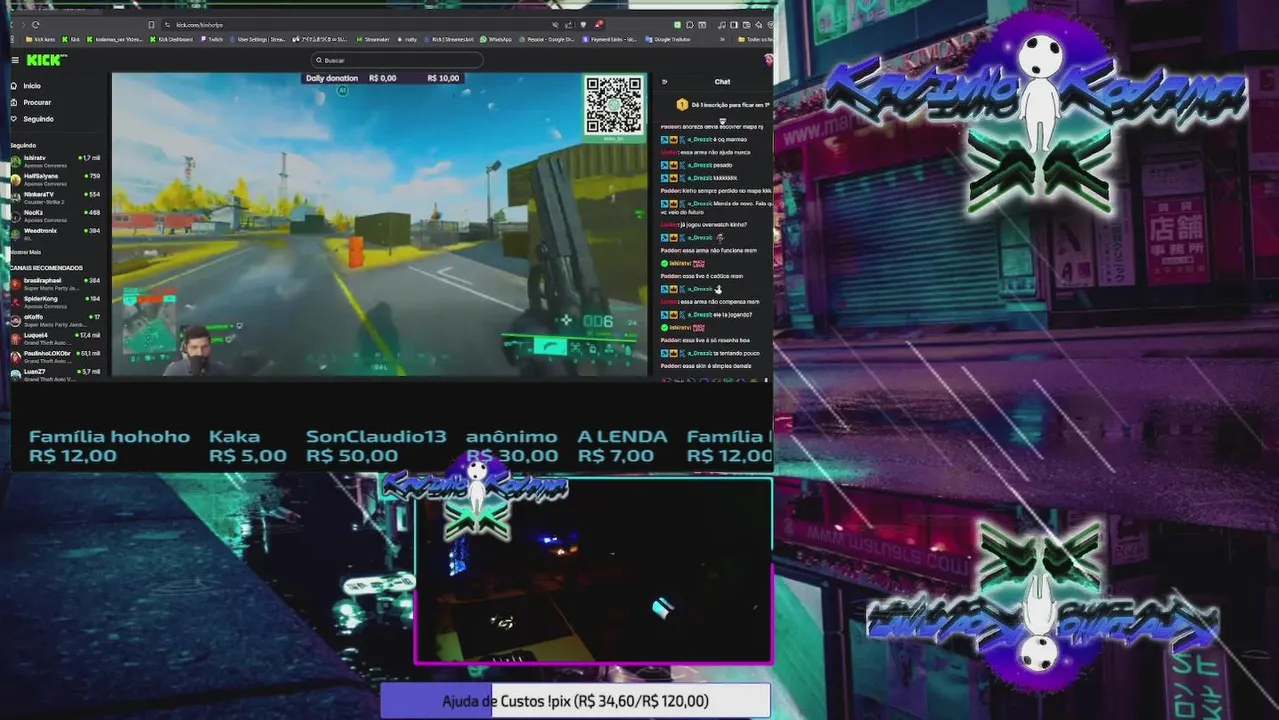Click the 'Ajuda de Custos !pix' progress bar
This screenshot has height=720, width=1279.
575,701
